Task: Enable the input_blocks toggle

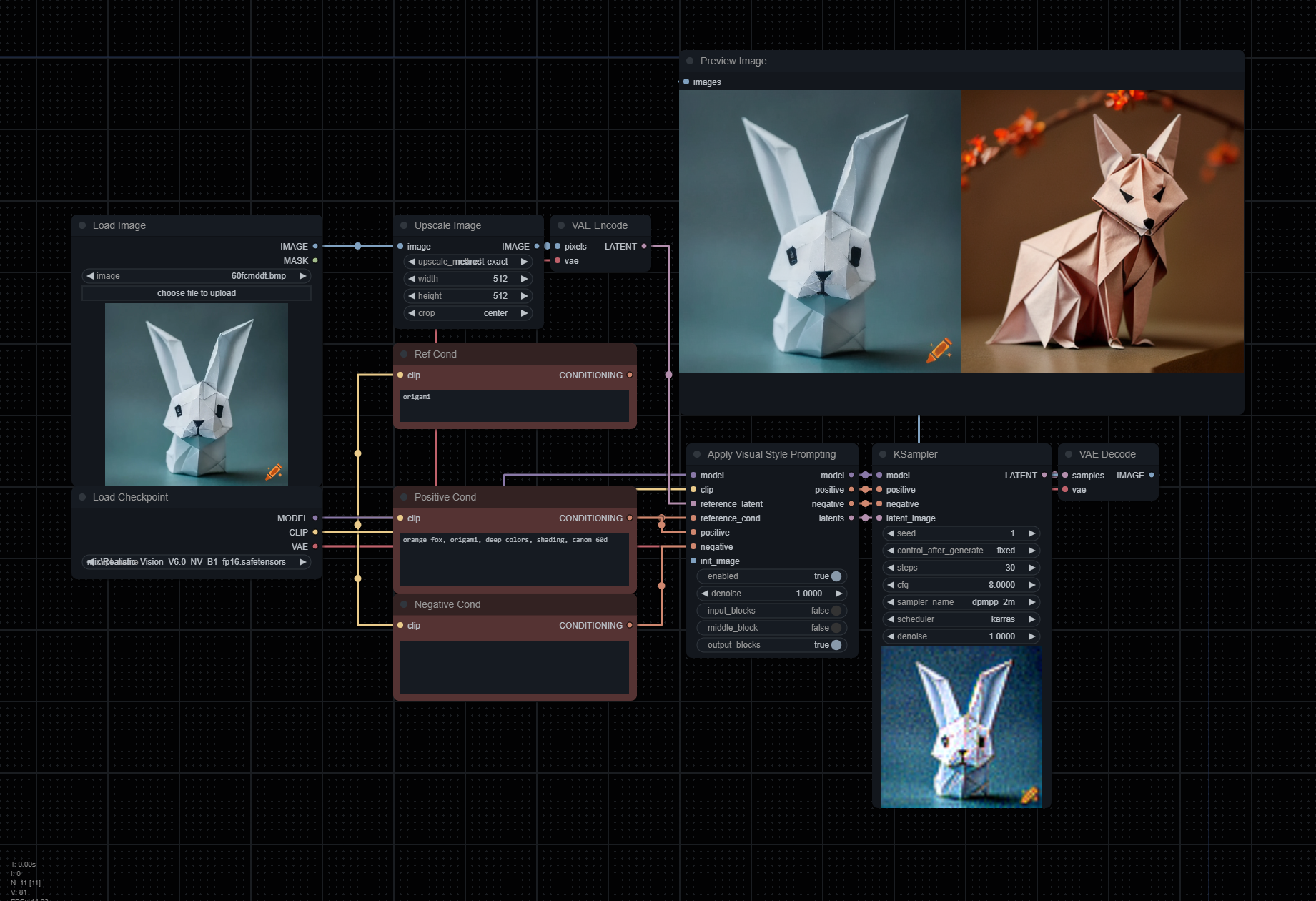Action: click(x=772, y=611)
